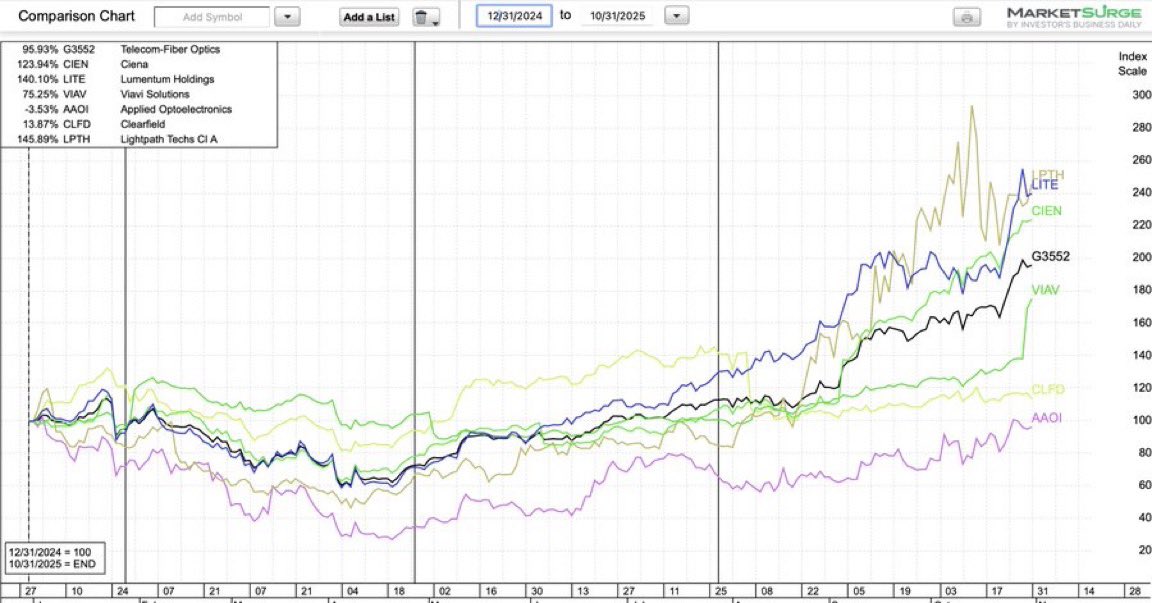Viewport: 1152px width, 603px height.
Task: Click the printer icon
Action: 967,17
